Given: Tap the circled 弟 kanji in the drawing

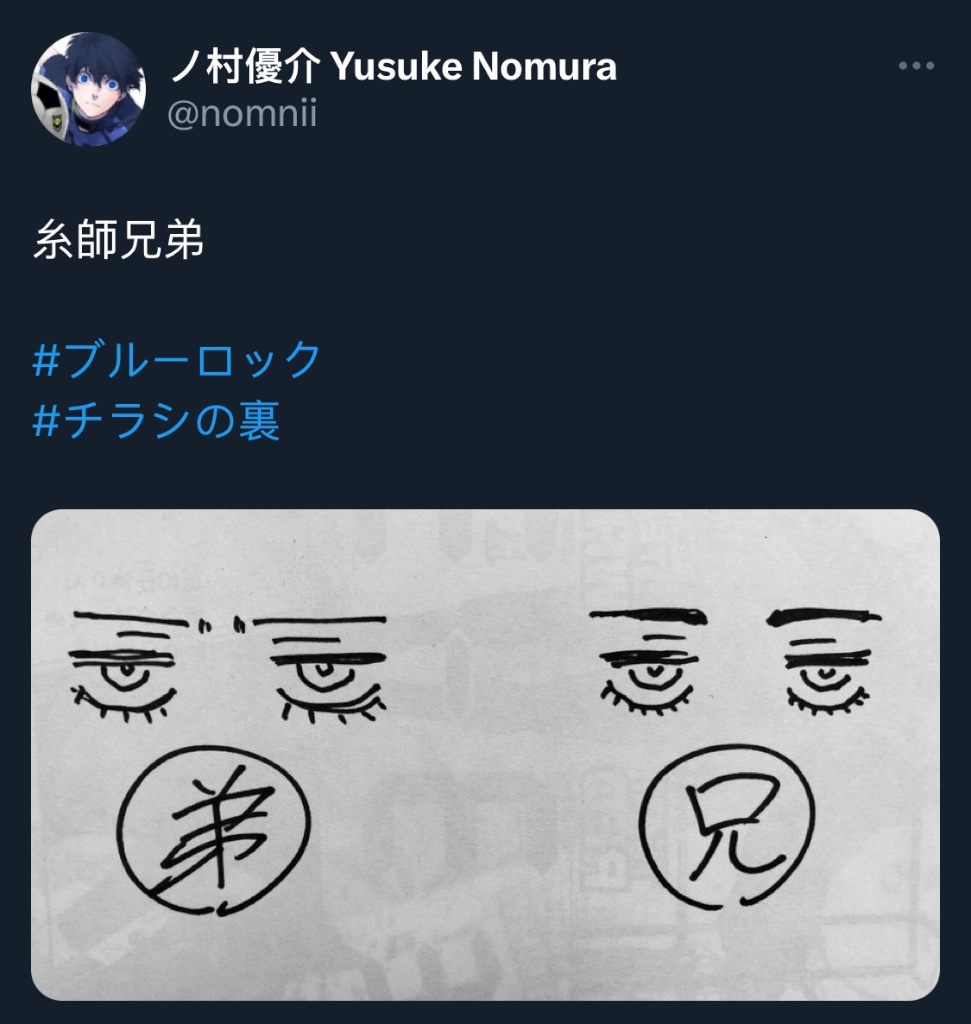Looking at the screenshot, I should pyautogui.click(x=214, y=829).
